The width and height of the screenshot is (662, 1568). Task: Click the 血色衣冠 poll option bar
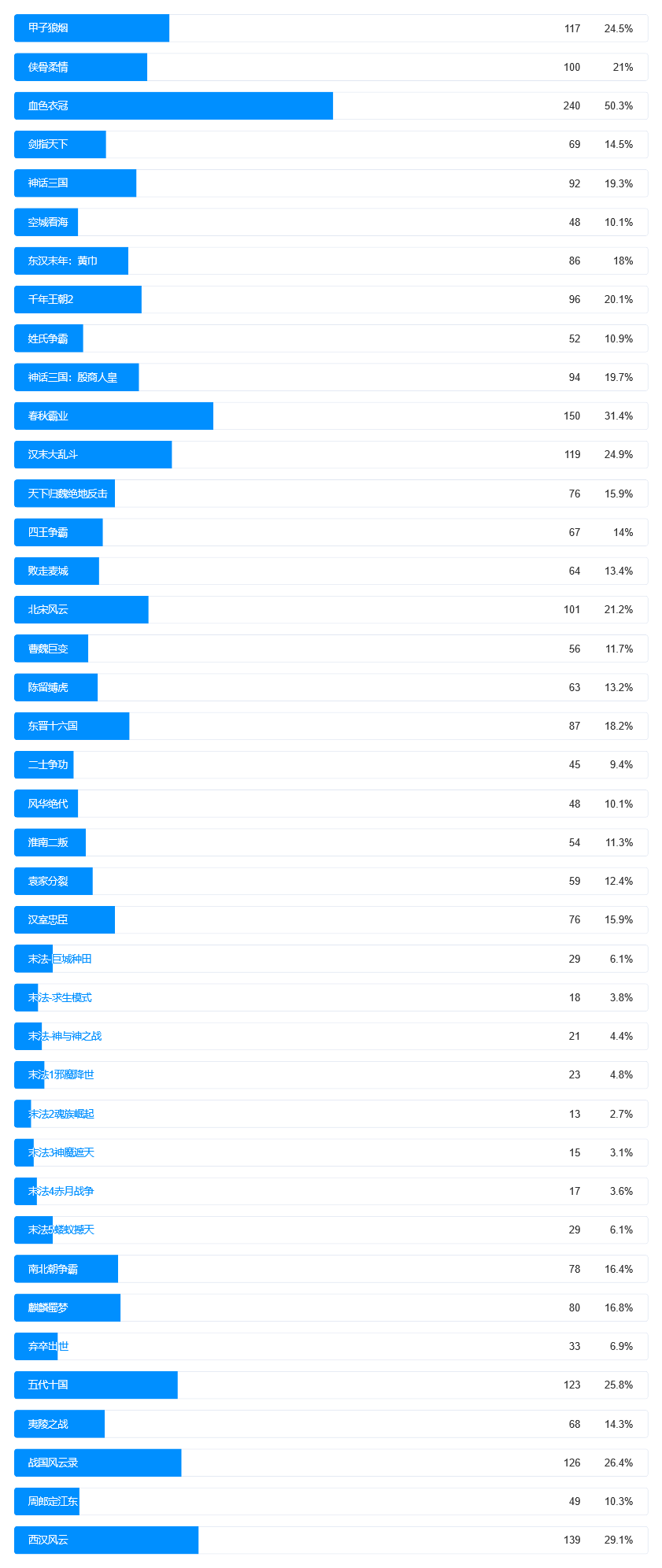(173, 106)
